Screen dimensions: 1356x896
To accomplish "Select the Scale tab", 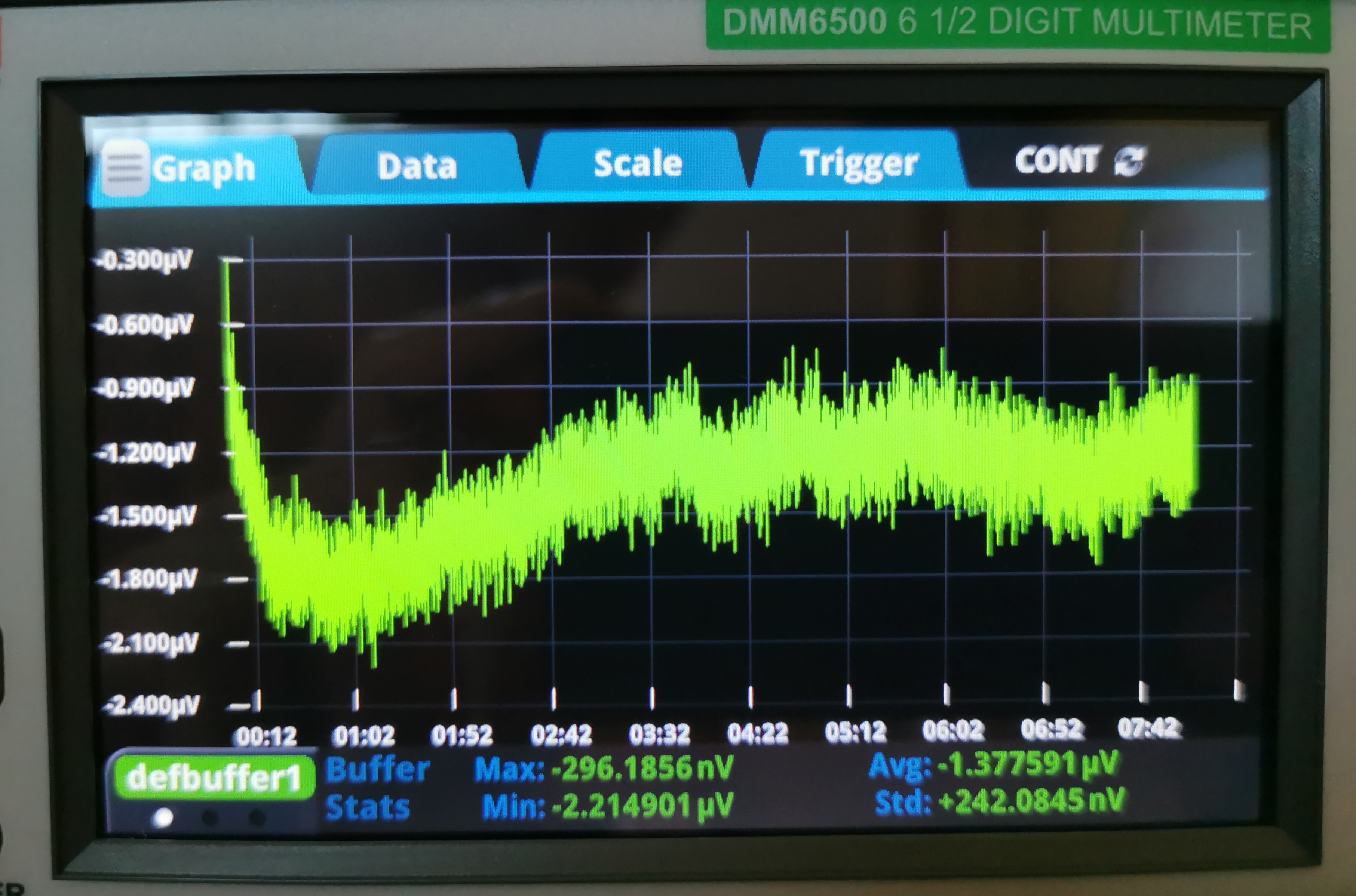I will (637, 164).
